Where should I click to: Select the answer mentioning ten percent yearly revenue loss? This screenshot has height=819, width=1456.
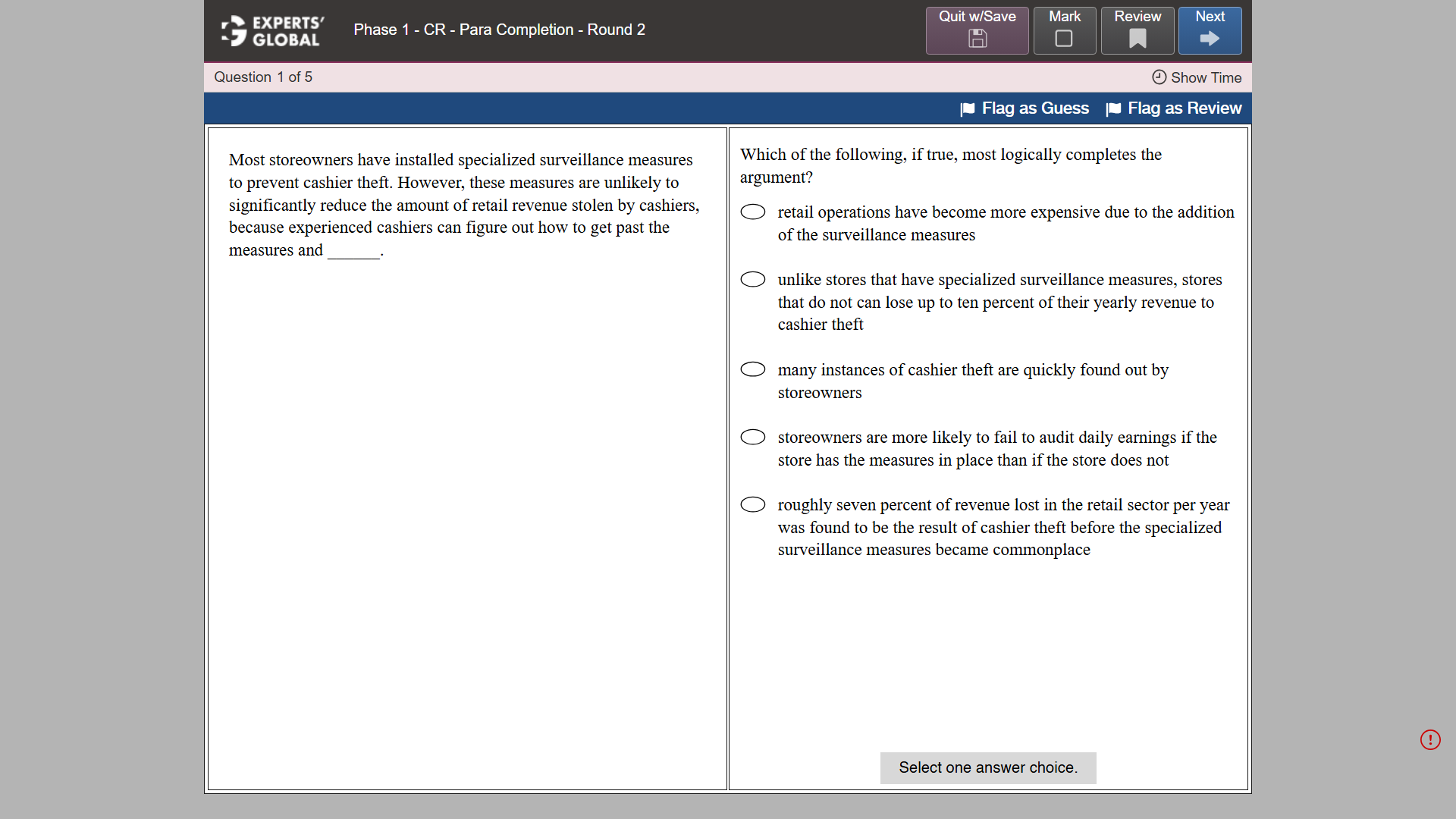coord(753,279)
